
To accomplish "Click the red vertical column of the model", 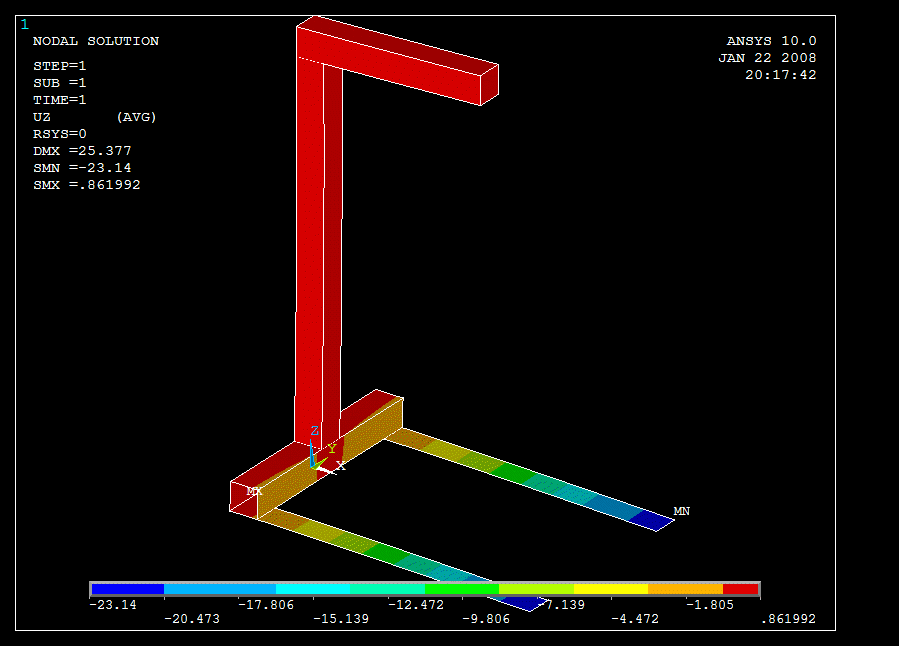I will pos(318,252).
